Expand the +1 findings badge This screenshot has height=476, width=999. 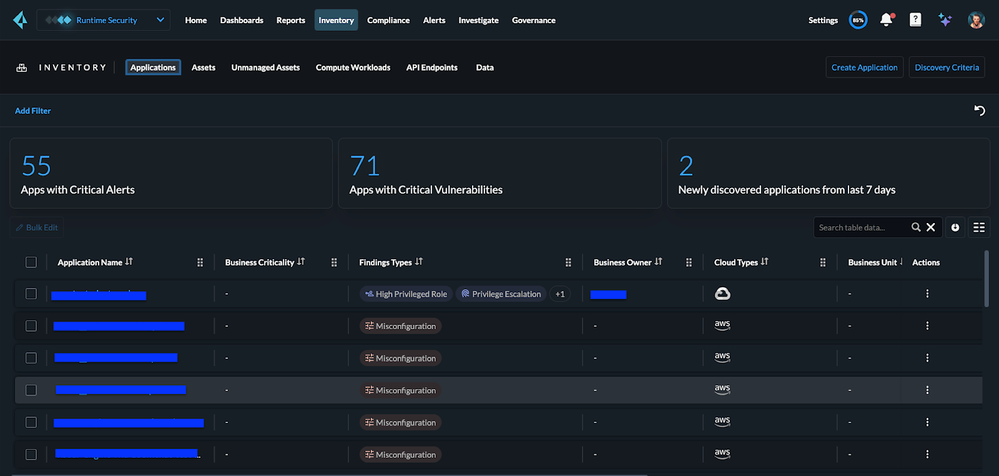(560, 294)
